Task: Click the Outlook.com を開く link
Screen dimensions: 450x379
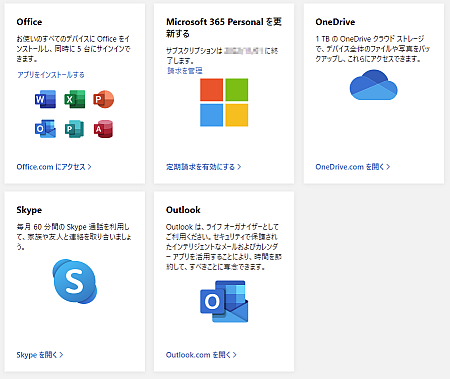Action: point(201,355)
